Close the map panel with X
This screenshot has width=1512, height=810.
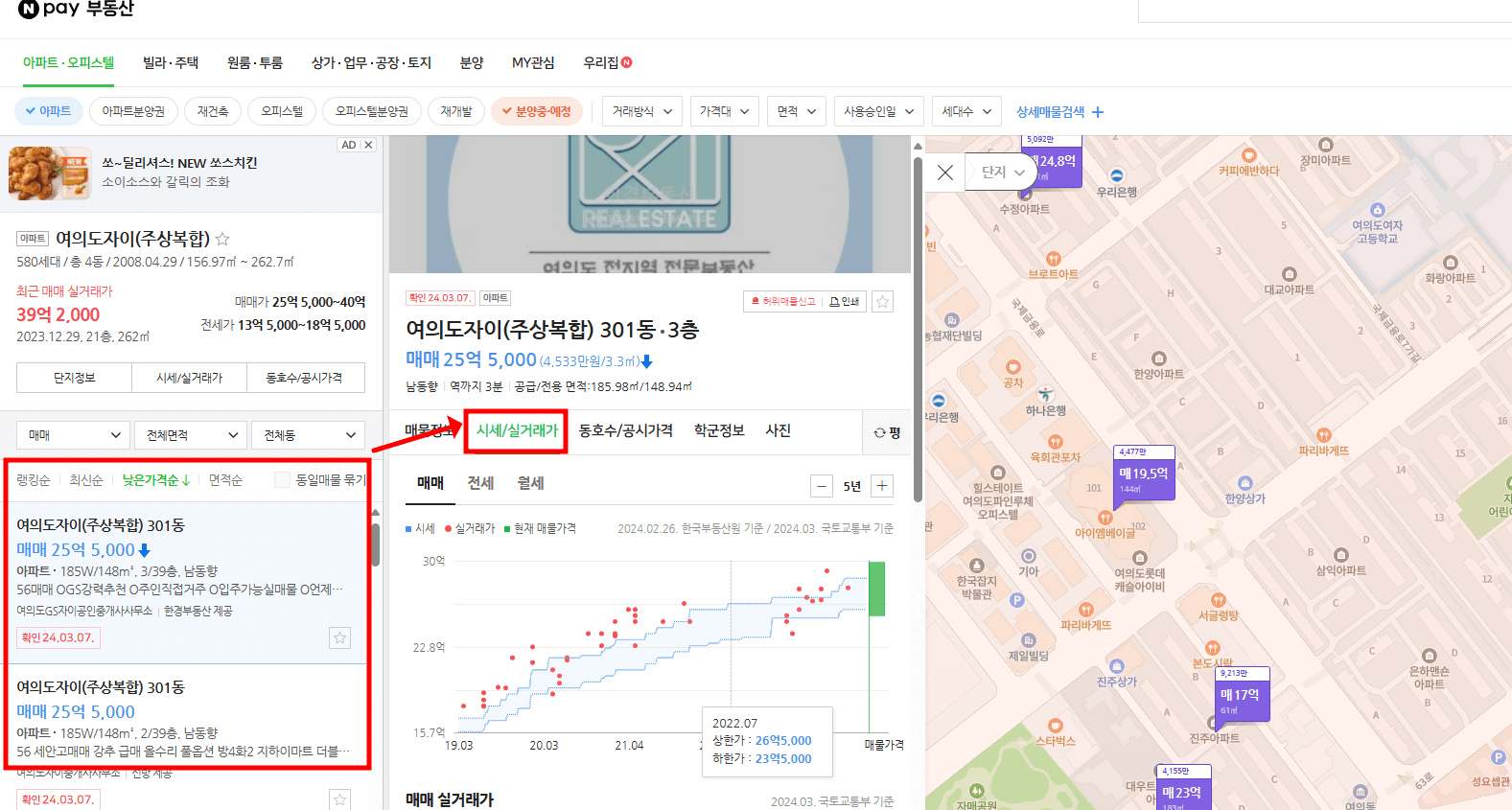(945, 173)
